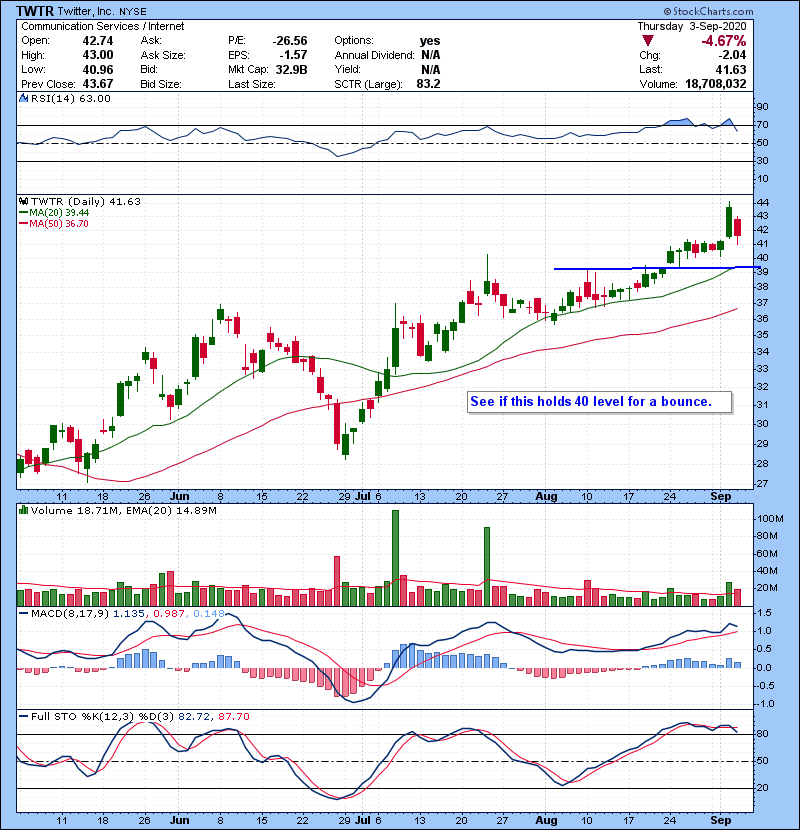This screenshot has width=800, height=830.
Task: Click the RSI(14) 63.00 panel label
Action: pos(70,98)
